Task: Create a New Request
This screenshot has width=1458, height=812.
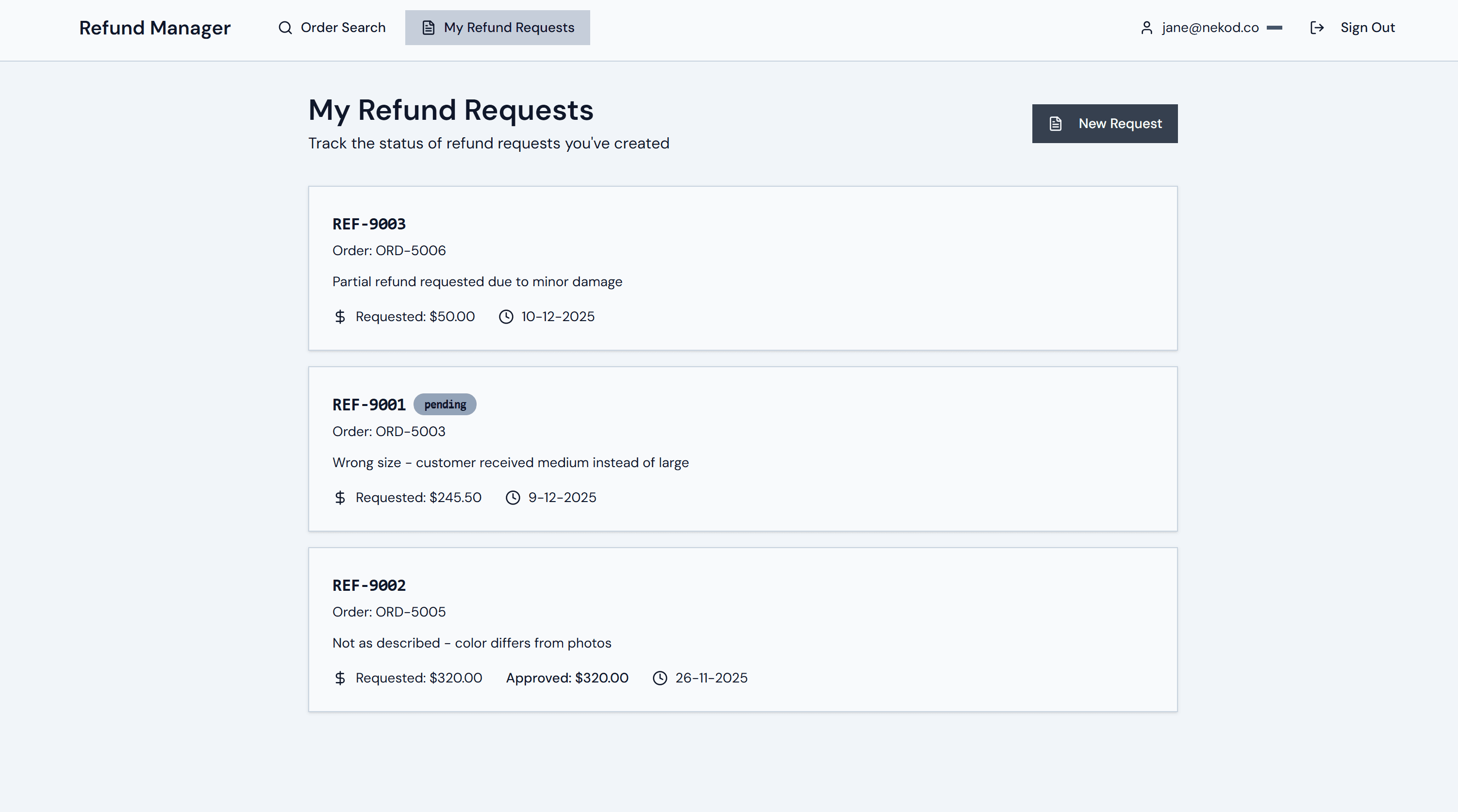Action: tap(1104, 123)
